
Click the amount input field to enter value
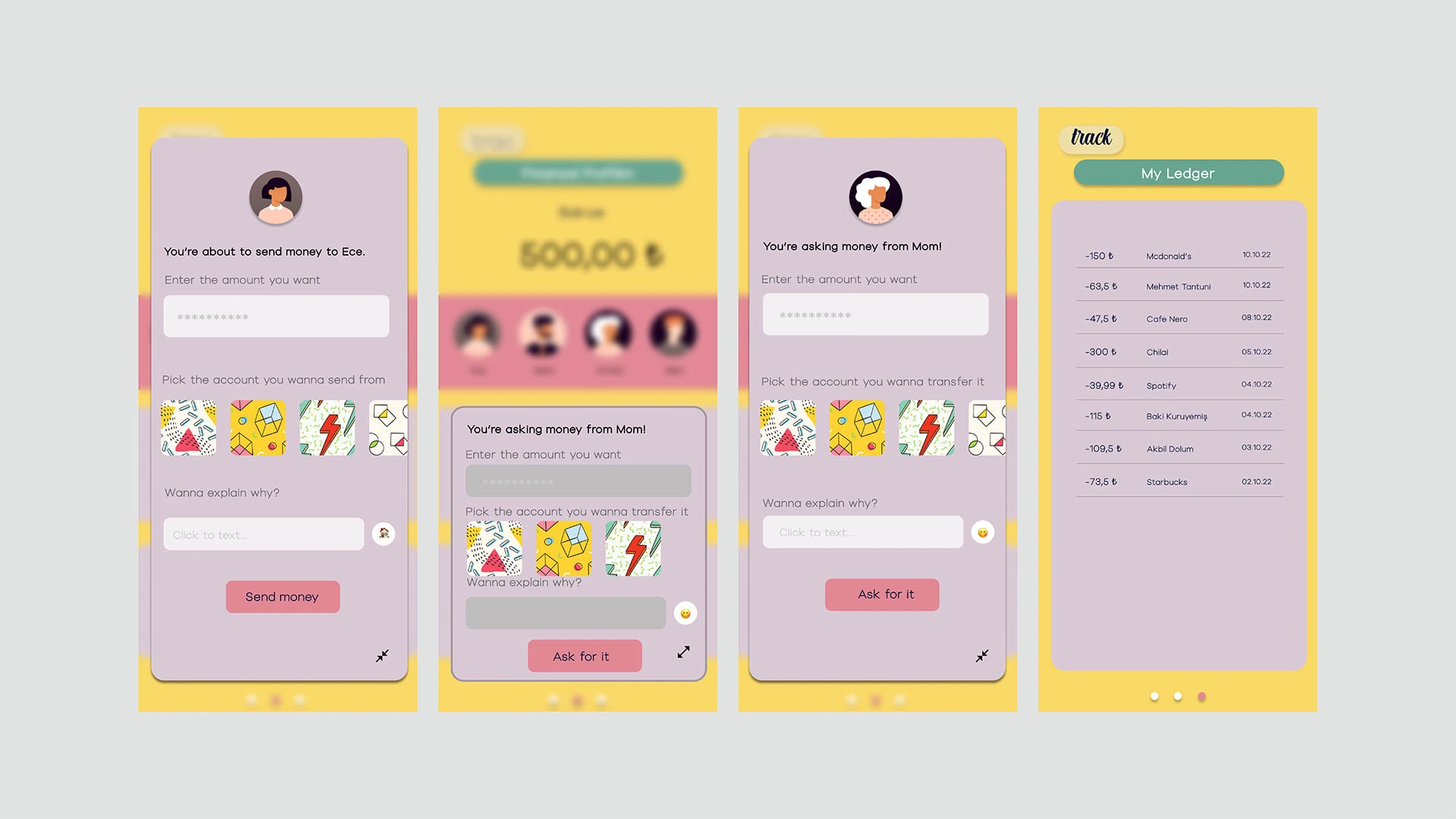tap(276, 317)
